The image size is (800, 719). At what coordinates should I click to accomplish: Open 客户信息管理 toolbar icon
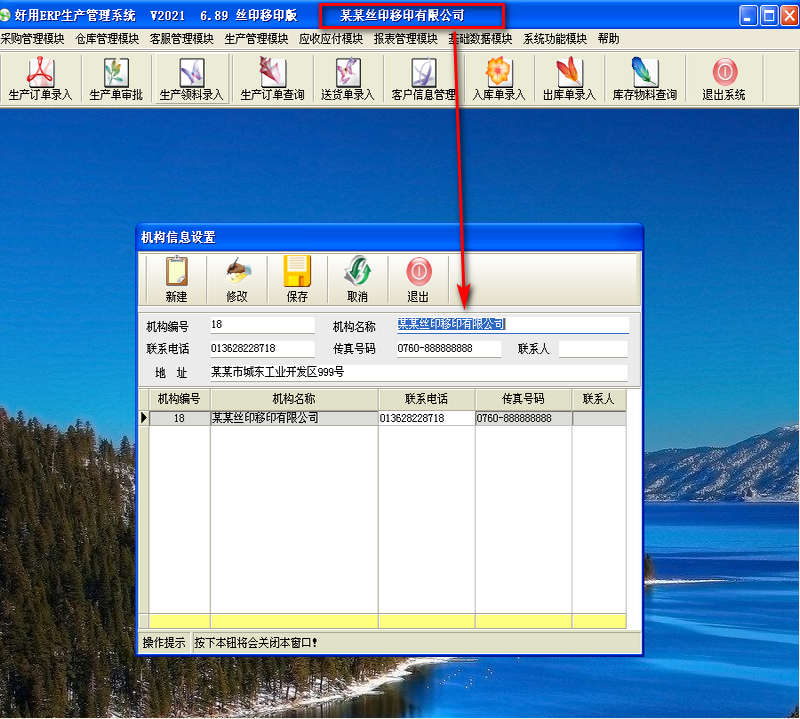click(x=423, y=79)
